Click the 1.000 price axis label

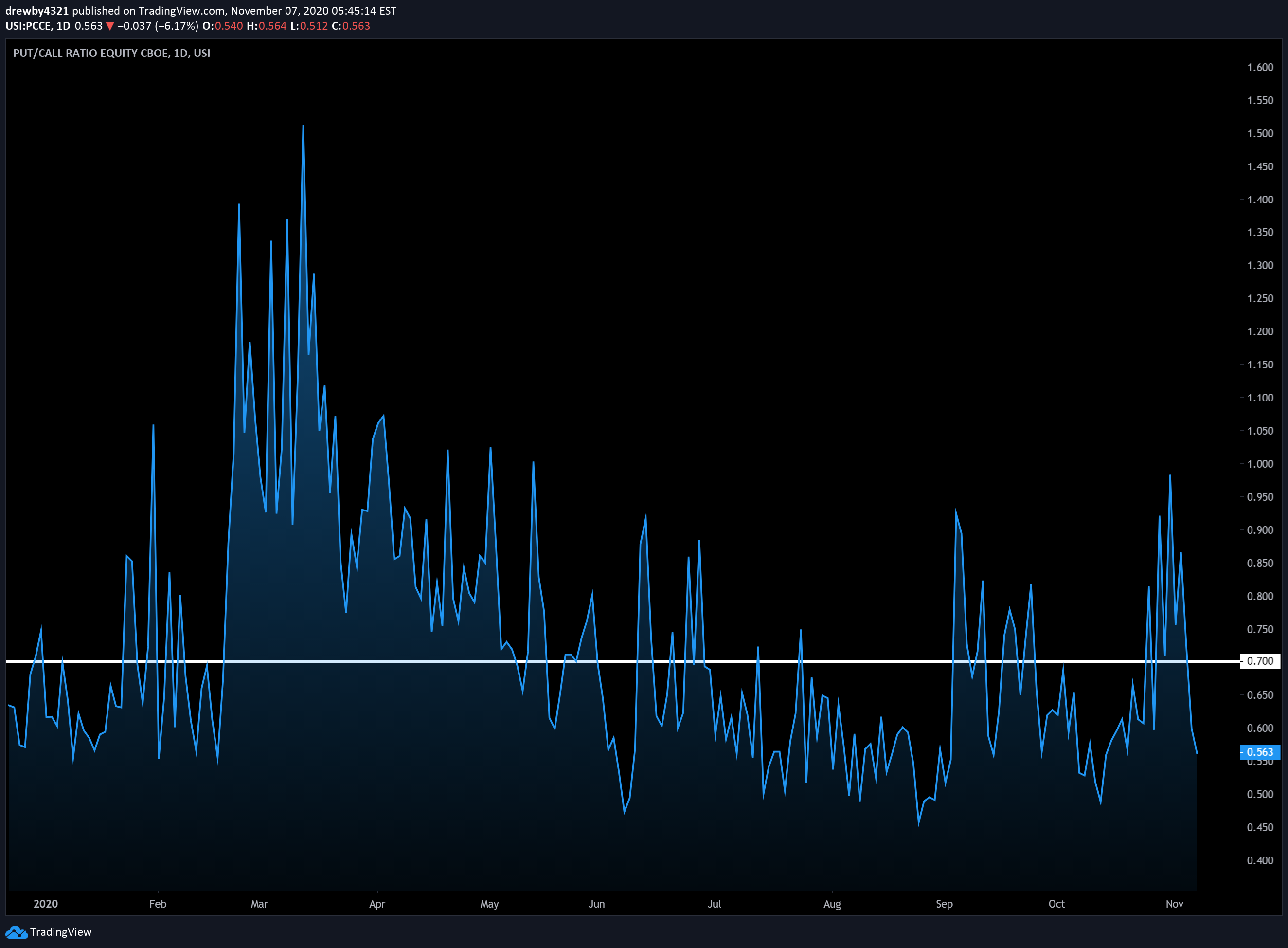tap(1260, 464)
